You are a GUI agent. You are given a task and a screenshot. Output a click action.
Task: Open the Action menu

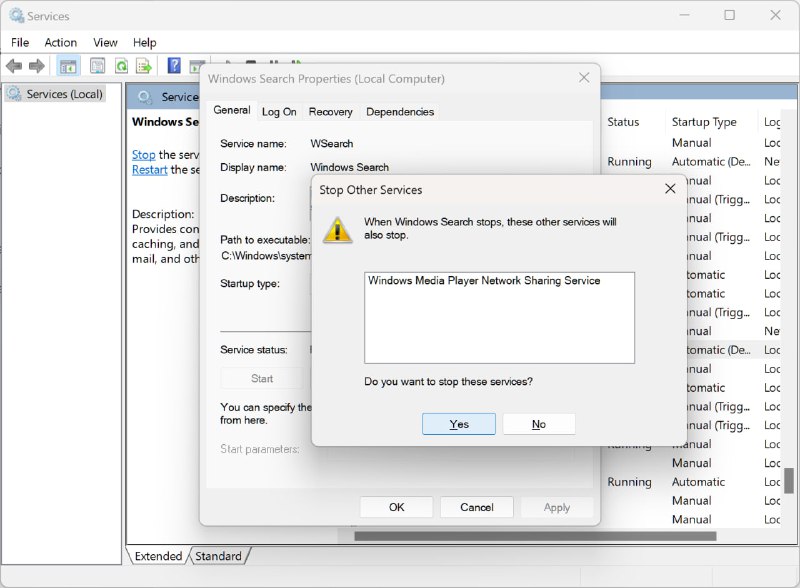pyautogui.click(x=60, y=42)
